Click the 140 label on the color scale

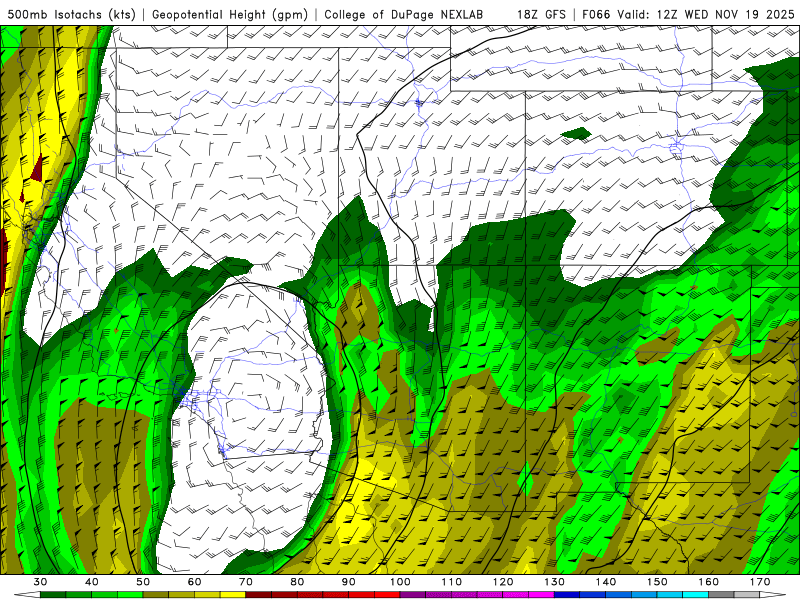pos(606,582)
